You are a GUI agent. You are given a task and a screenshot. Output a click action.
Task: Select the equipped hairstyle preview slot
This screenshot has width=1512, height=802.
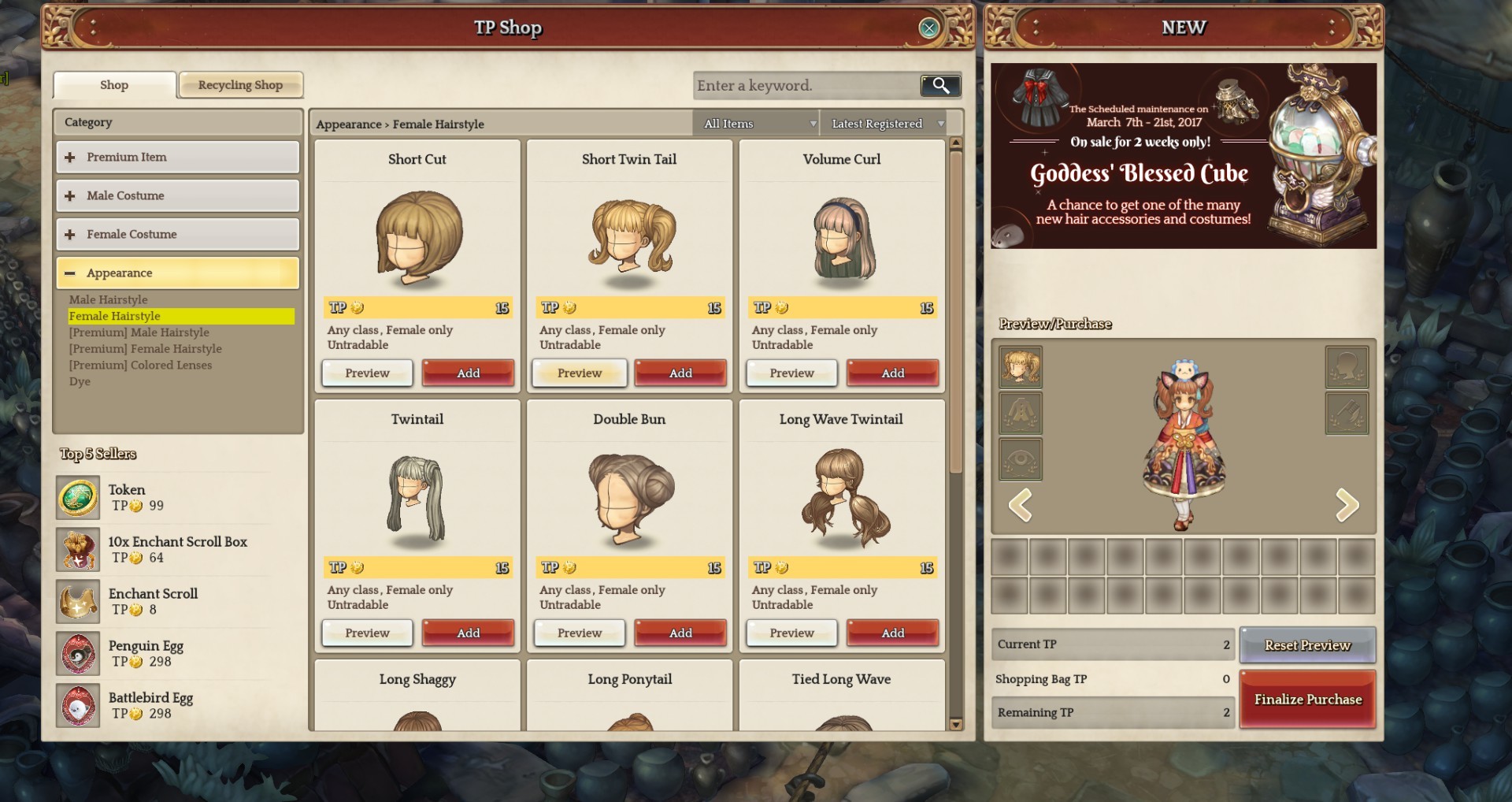click(x=1021, y=367)
